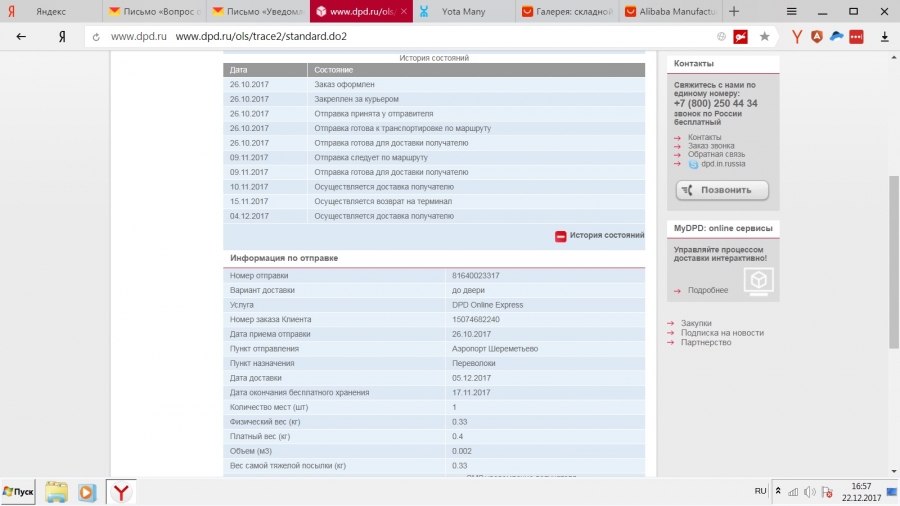Select 'Отправка следует по маршруту' status text

point(371,158)
